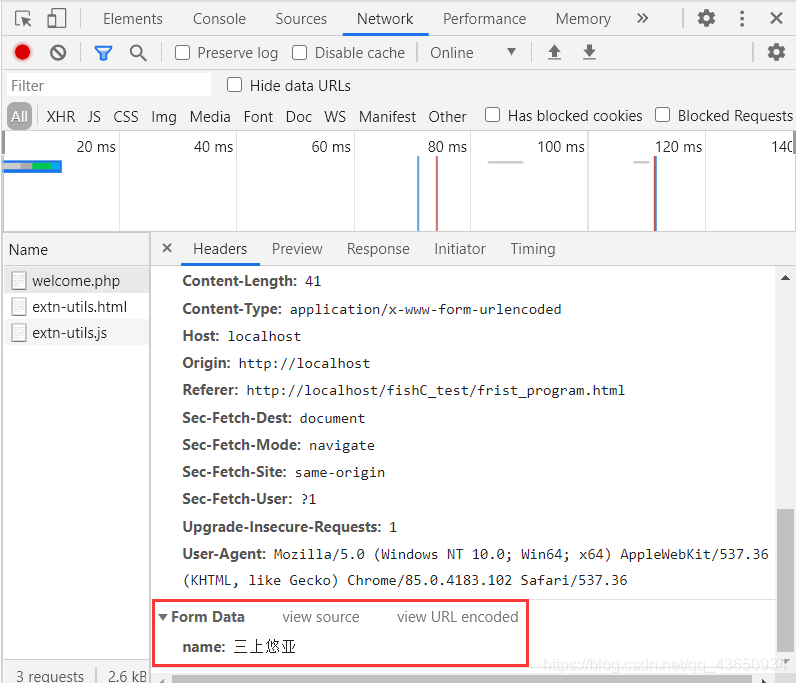The image size is (796, 683).
Task: Switch to the Performance tab
Action: coord(484,19)
